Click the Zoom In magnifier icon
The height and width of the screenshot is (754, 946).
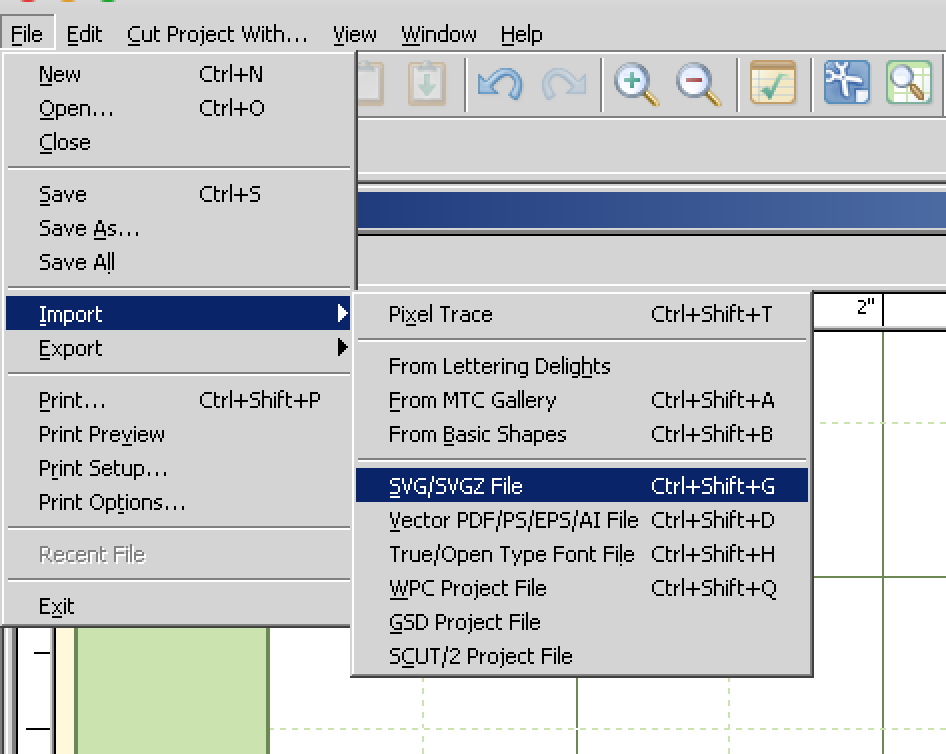[x=636, y=83]
